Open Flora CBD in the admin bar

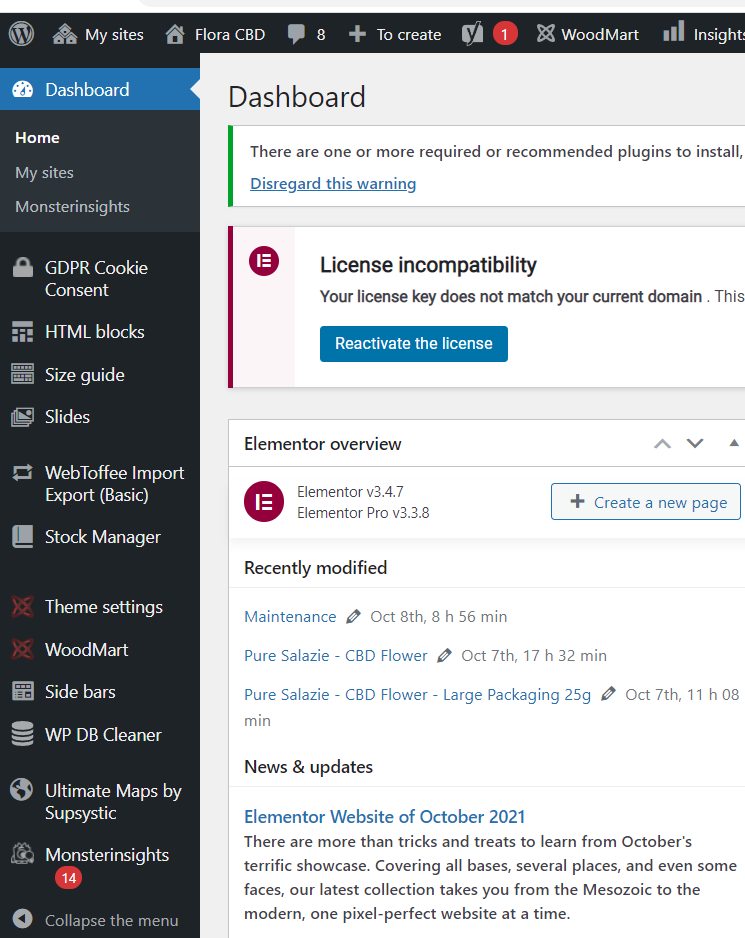230,35
